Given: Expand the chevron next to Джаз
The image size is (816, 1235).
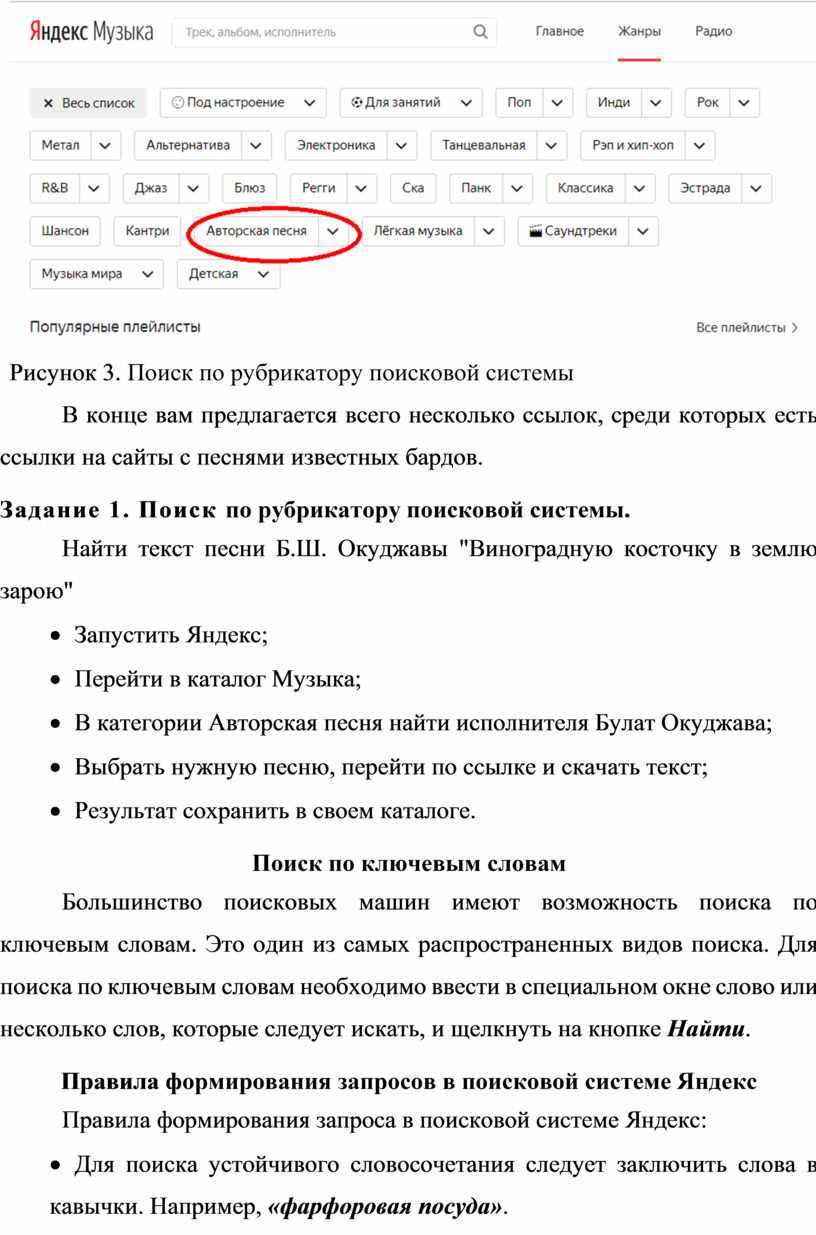Looking at the screenshot, I should point(194,188).
